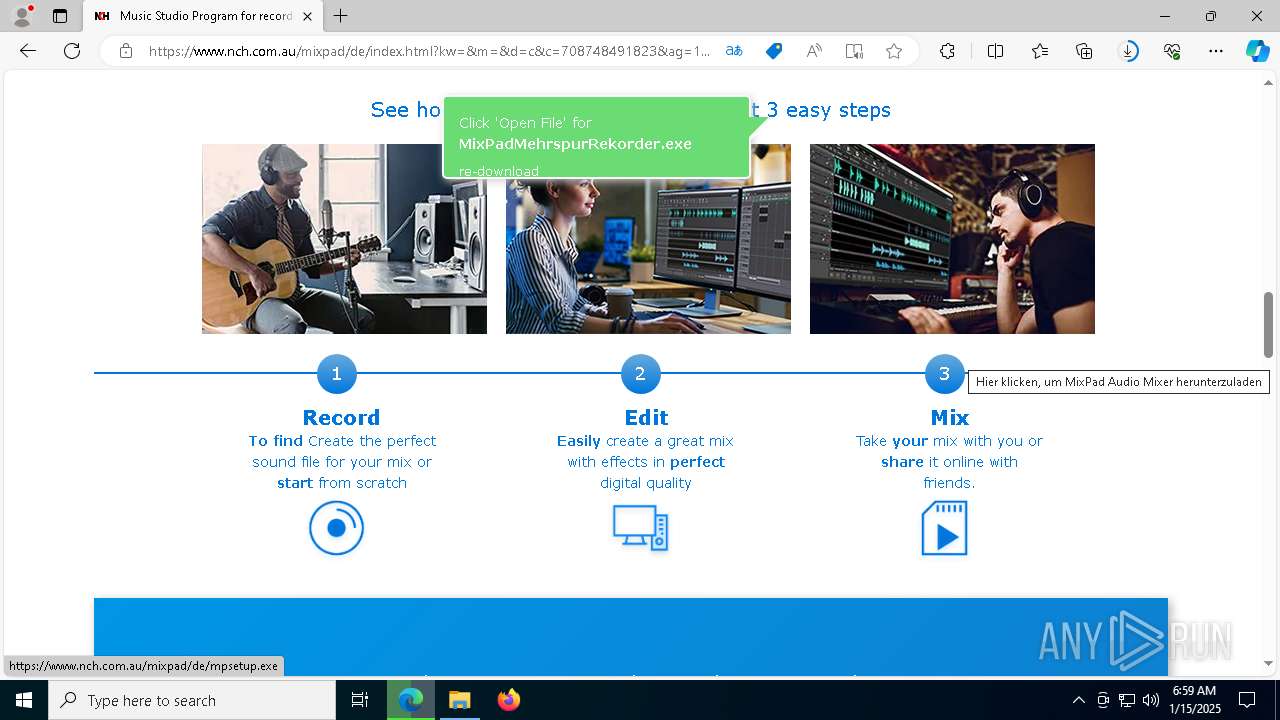The image size is (1280, 720).
Task: Open File Explorer from taskbar
Action: [x=459, y=700]
